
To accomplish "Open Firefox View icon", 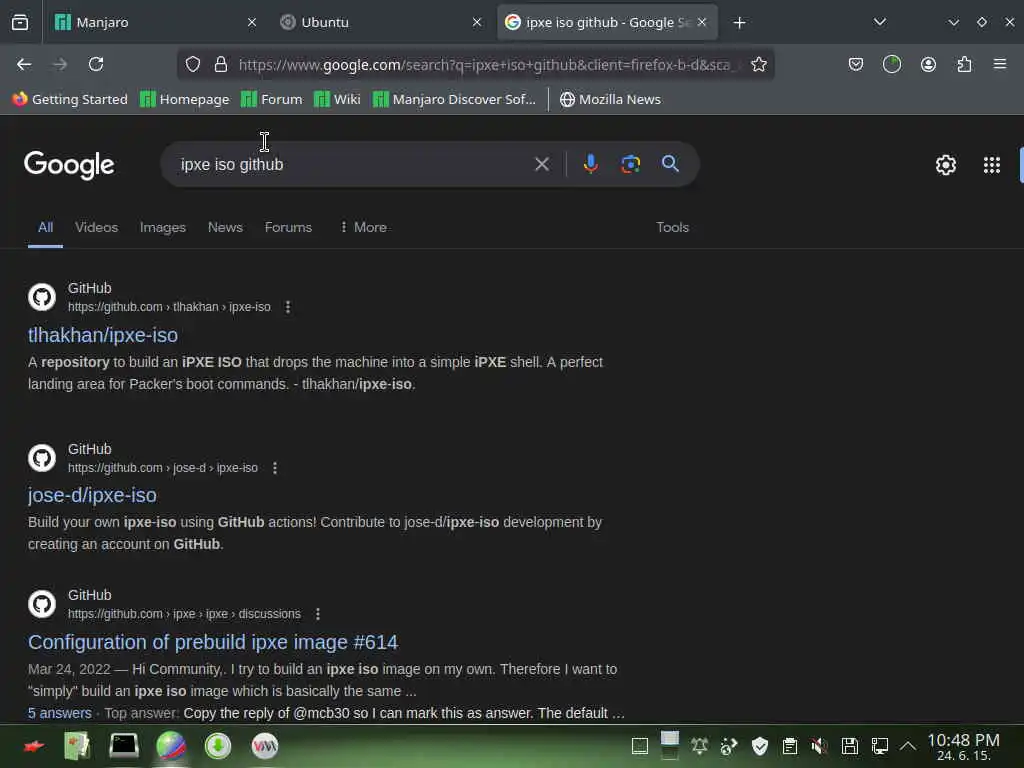I will tap(20, 22).
